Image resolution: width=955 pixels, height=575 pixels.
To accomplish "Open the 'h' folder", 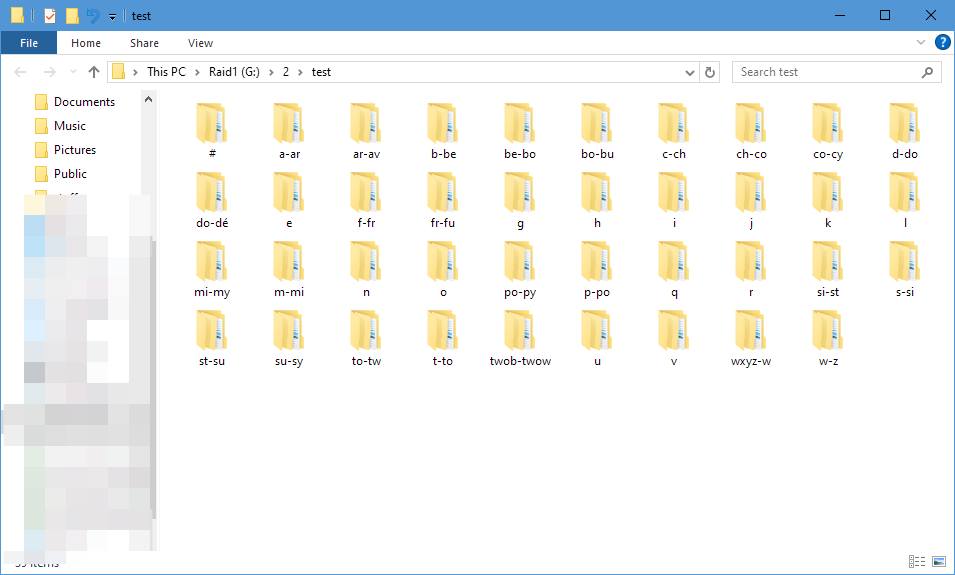I will click(x=597, y=200).
